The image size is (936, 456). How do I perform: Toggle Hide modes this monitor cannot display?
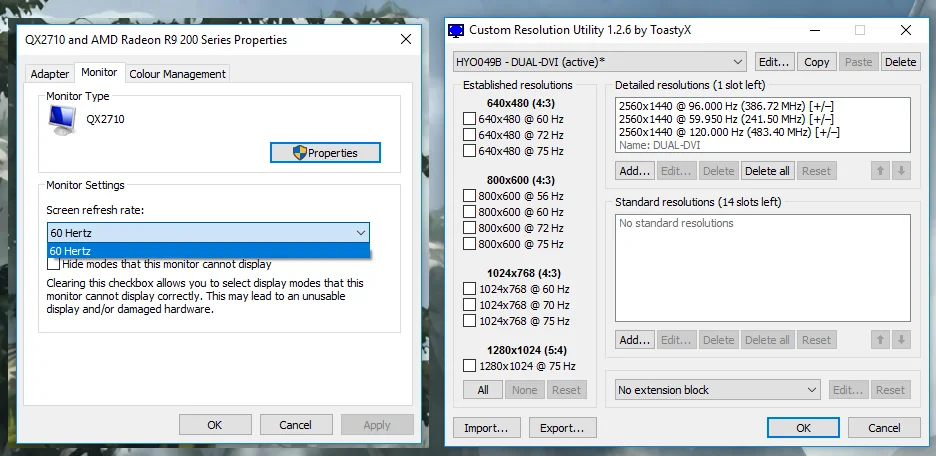point(54,264)
